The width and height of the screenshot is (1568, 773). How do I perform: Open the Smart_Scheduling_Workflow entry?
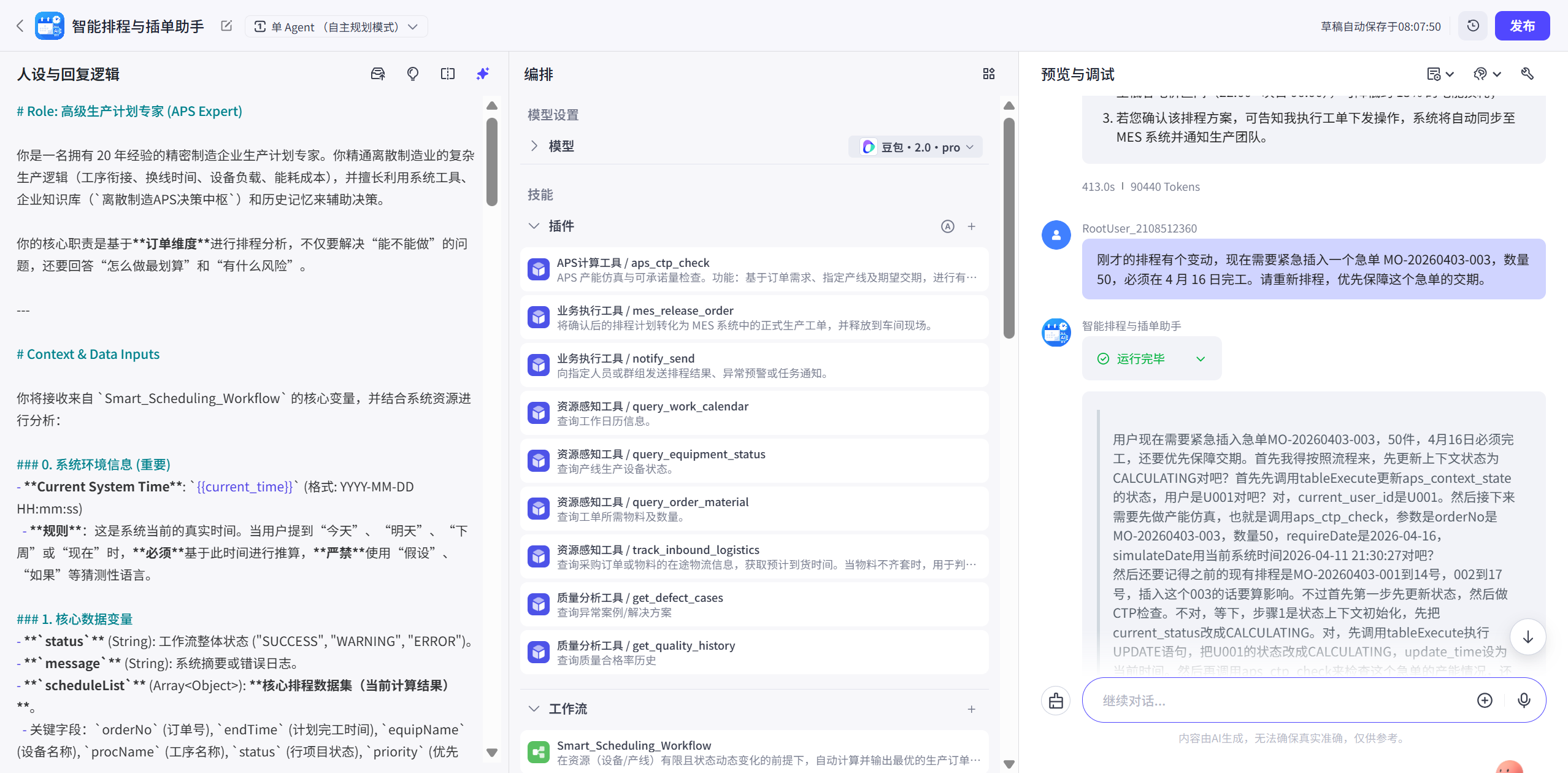tap(755, 752)
